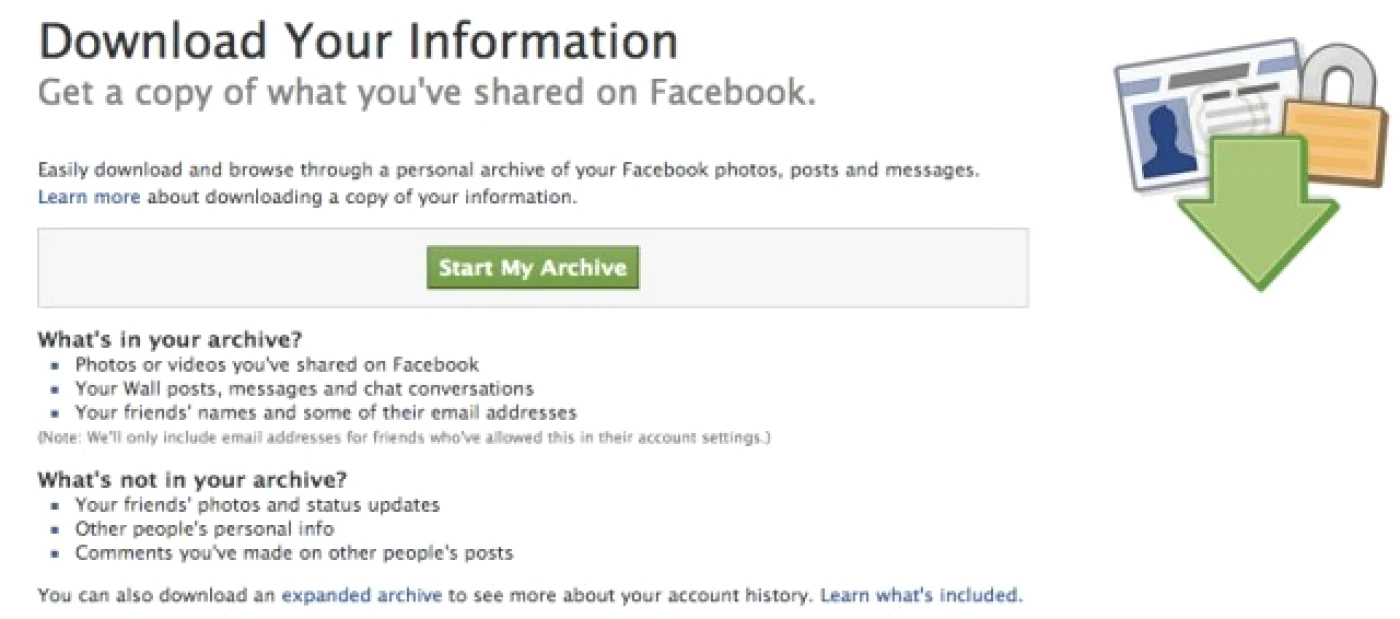
Task: Click the Start My Archive button
Action: point(532,268)
